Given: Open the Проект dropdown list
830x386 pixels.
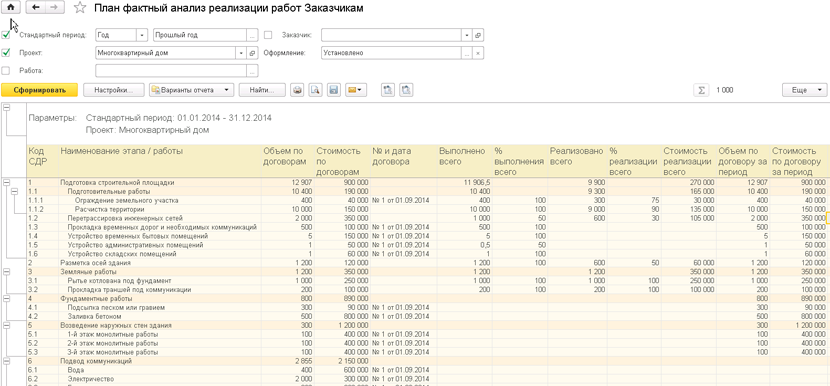Looking at the screenshot, I should click(x=241, y=53).
